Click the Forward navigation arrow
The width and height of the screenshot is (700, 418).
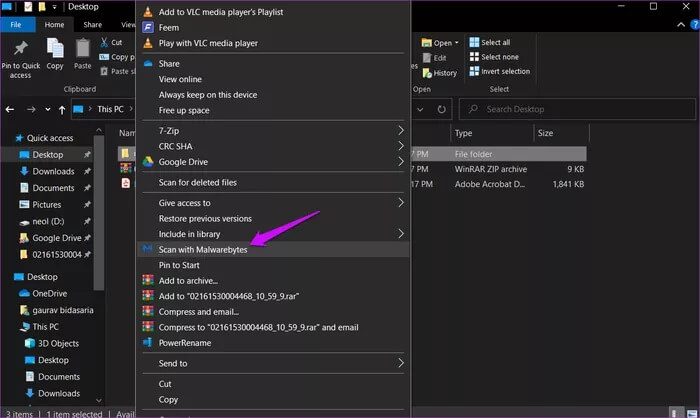31,109
